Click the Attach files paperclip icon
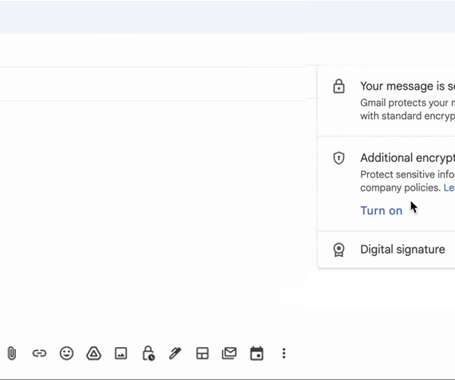 pyautogui.click(x=12, y=353)
